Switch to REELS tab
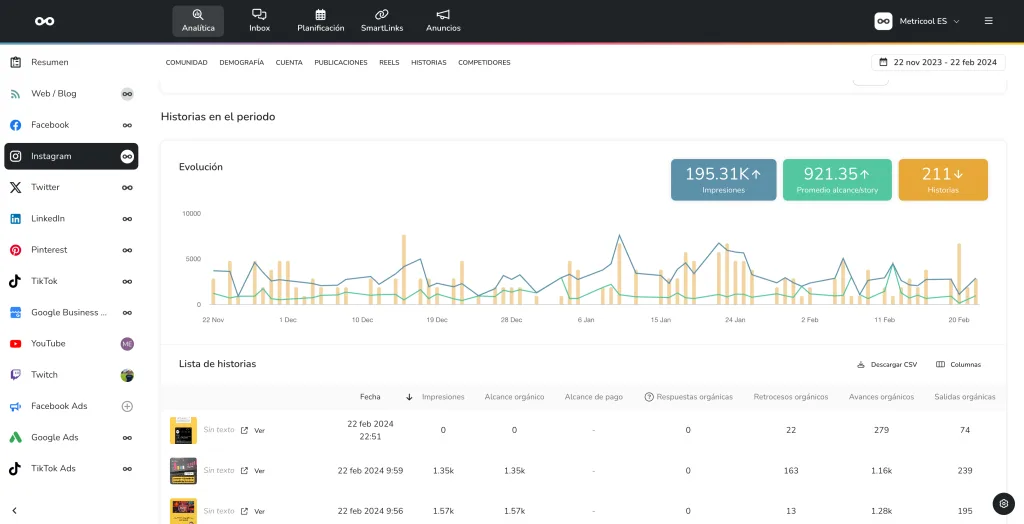The height and width of the screenshot is (524, 1024). click(x=389, y=63)
